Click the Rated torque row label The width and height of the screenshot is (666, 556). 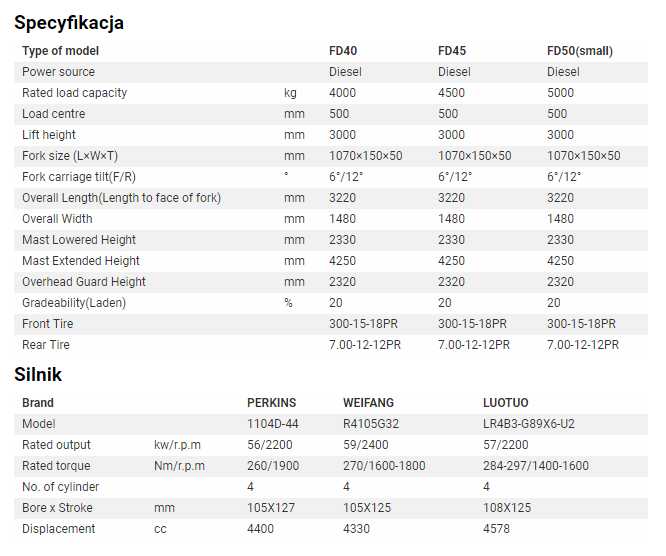(56, 466)
